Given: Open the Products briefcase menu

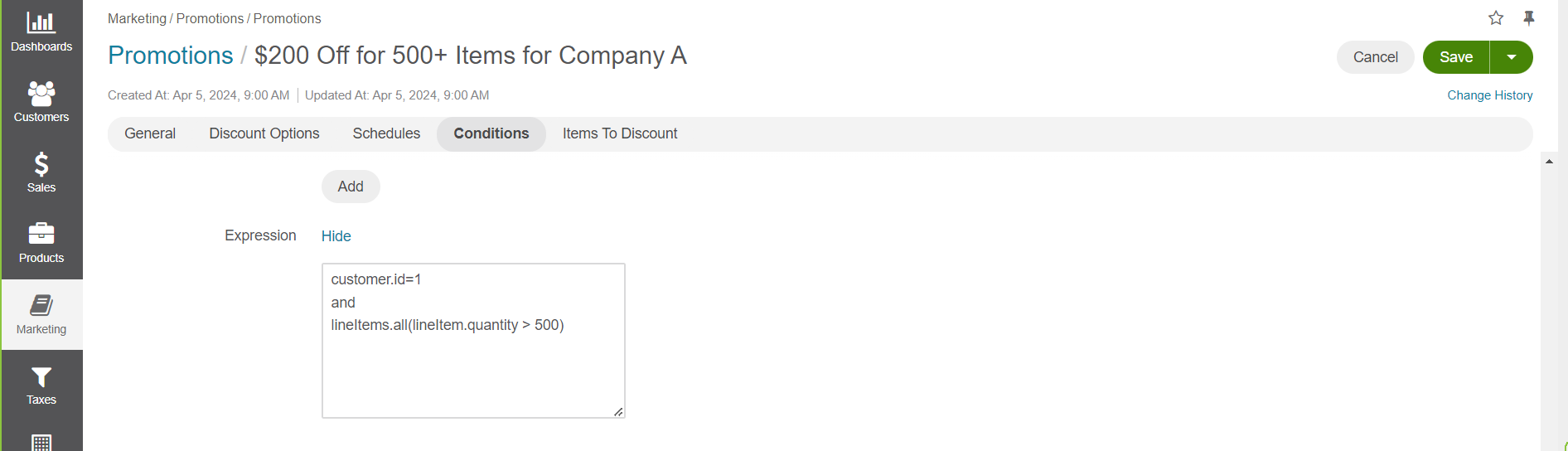Looking at the screenshot, I should [41, 244].
